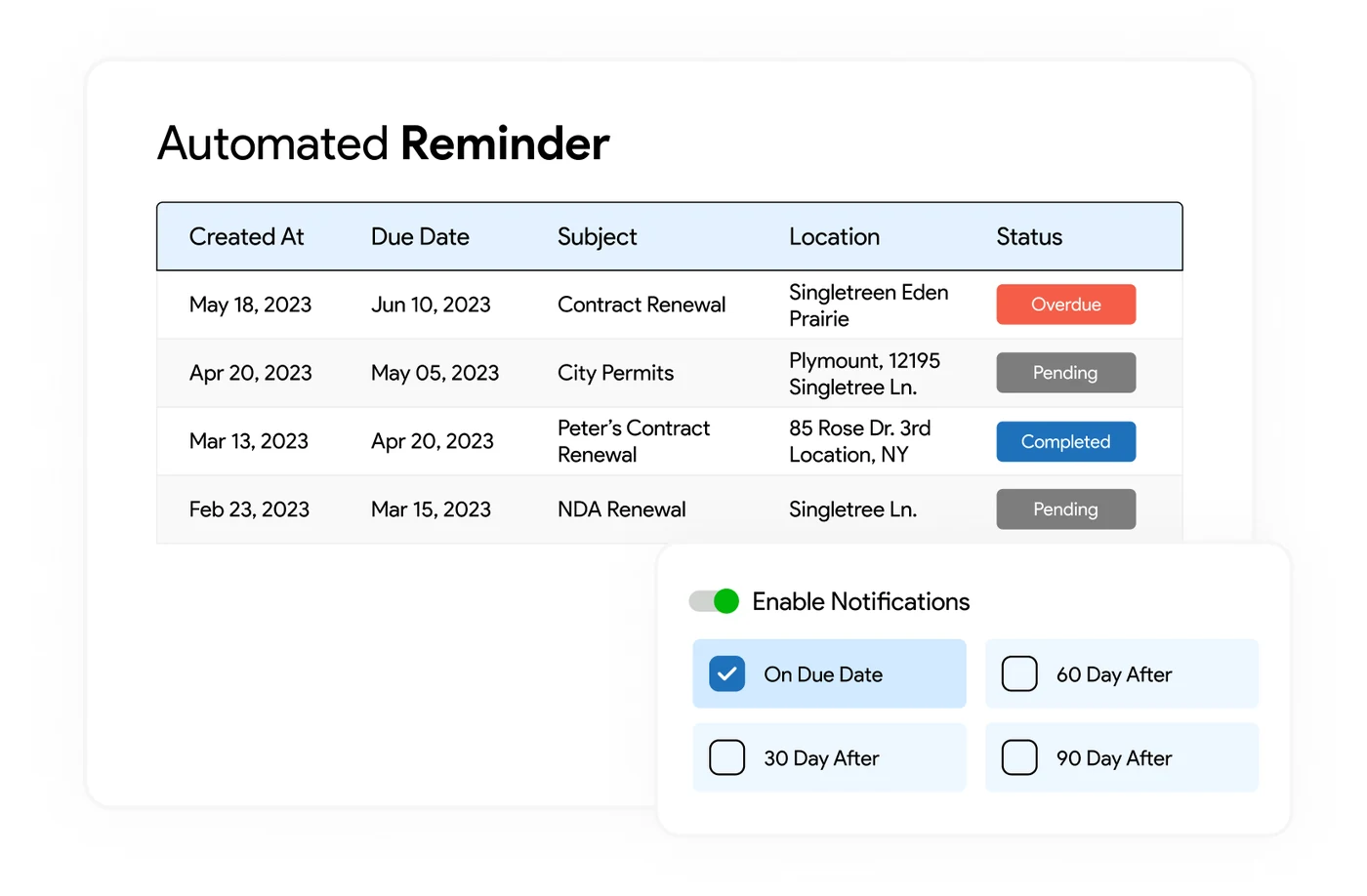Image resolution: width=1367 pixels, height=896 pixels.
Task: Select the Apr 20, 2023 due date
Action: [x=432, y=441]
